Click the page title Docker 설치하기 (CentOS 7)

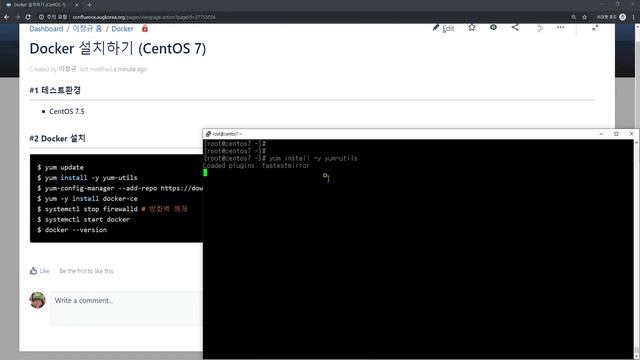118,48
